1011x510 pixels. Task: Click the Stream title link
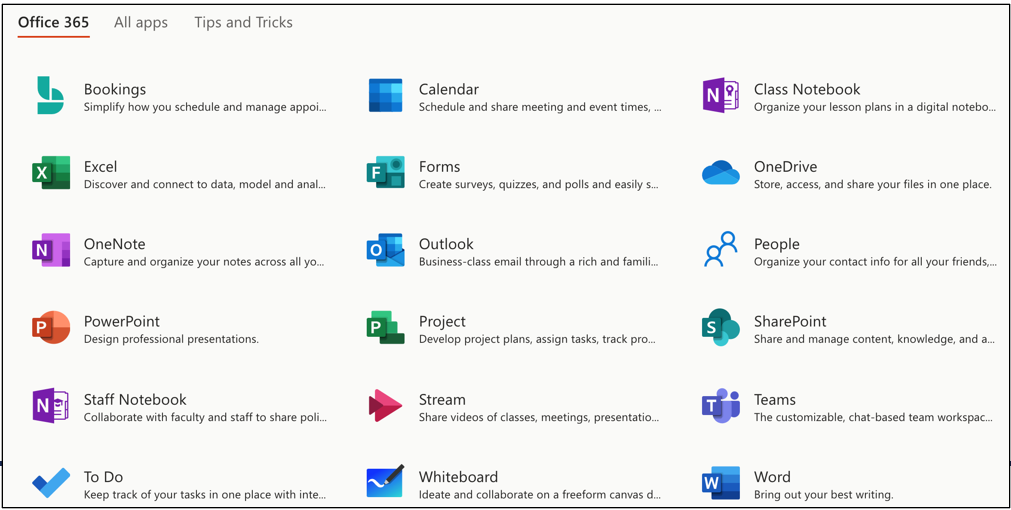(x=442, y=399)
